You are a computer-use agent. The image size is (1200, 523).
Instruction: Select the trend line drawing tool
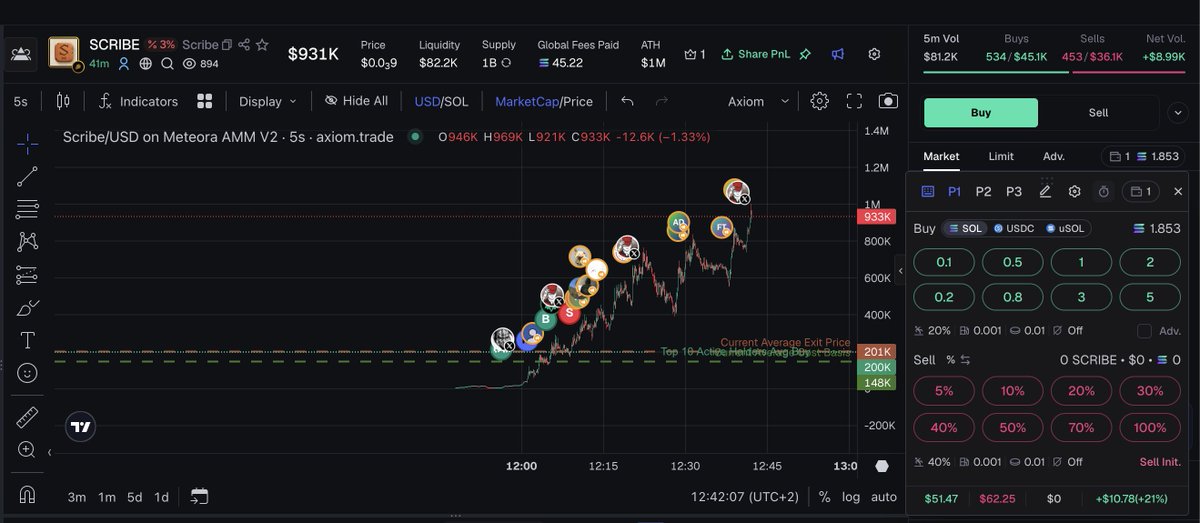(x=27, y=177)
